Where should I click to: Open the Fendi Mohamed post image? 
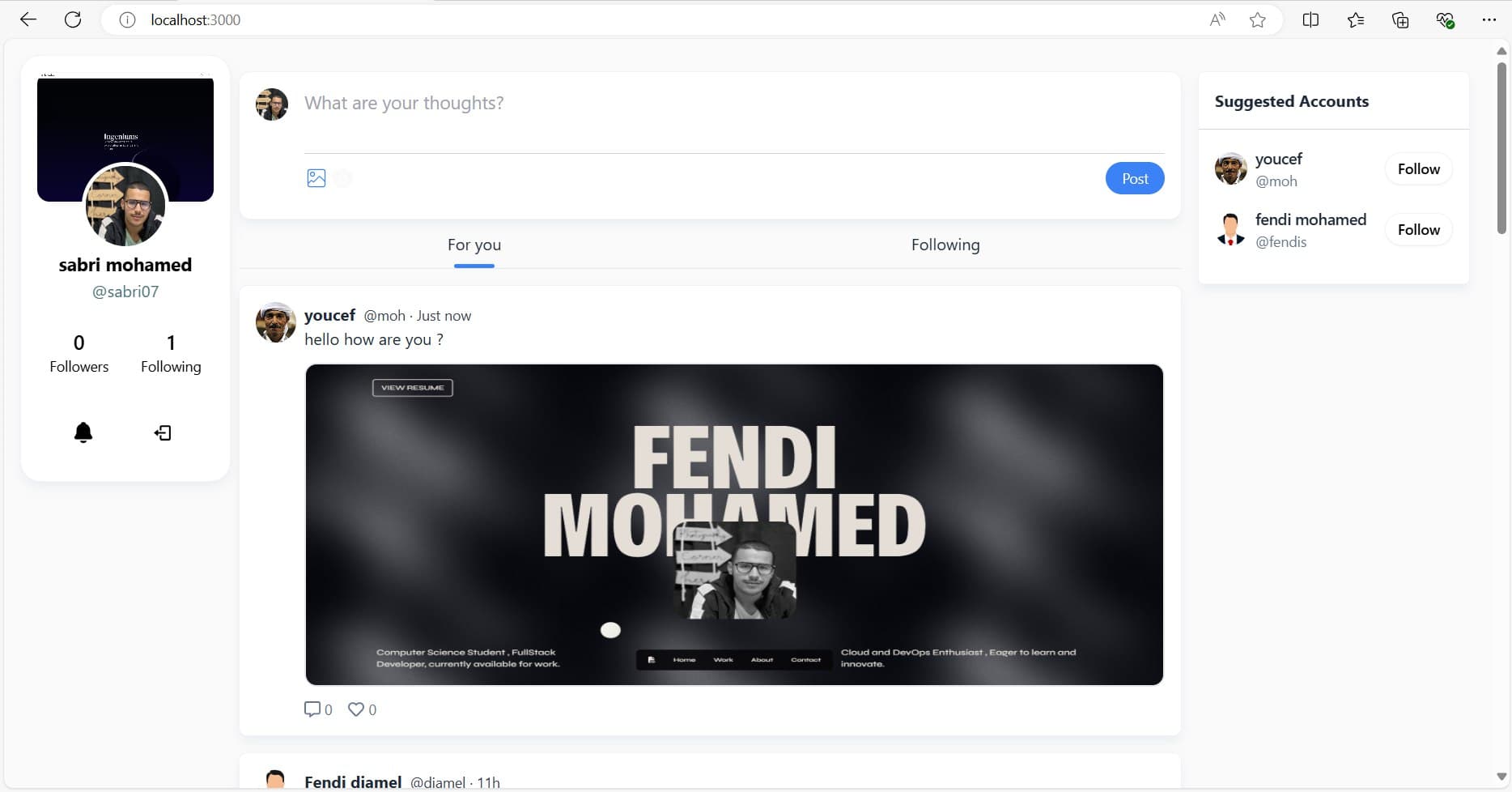tap(734, 525)
